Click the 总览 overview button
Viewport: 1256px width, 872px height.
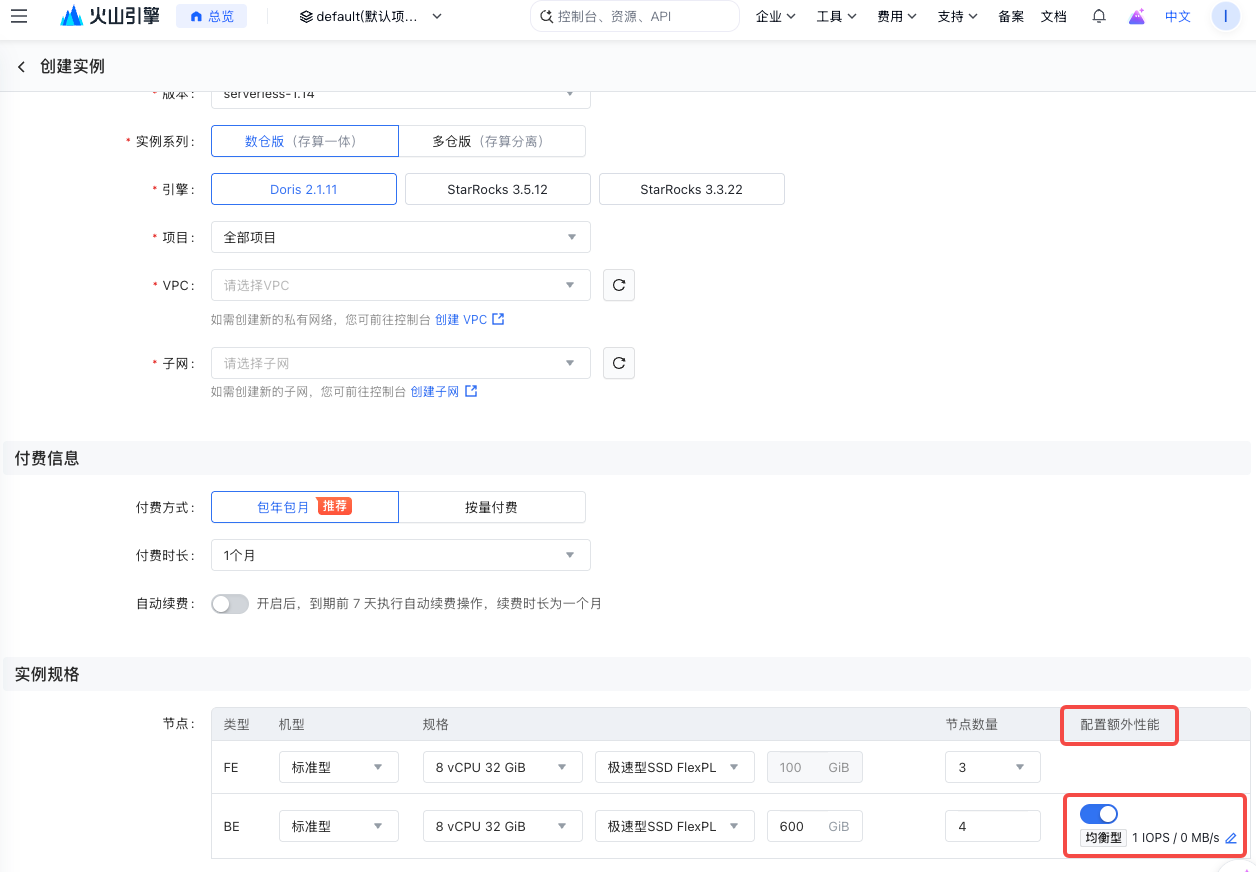point(212,16)
